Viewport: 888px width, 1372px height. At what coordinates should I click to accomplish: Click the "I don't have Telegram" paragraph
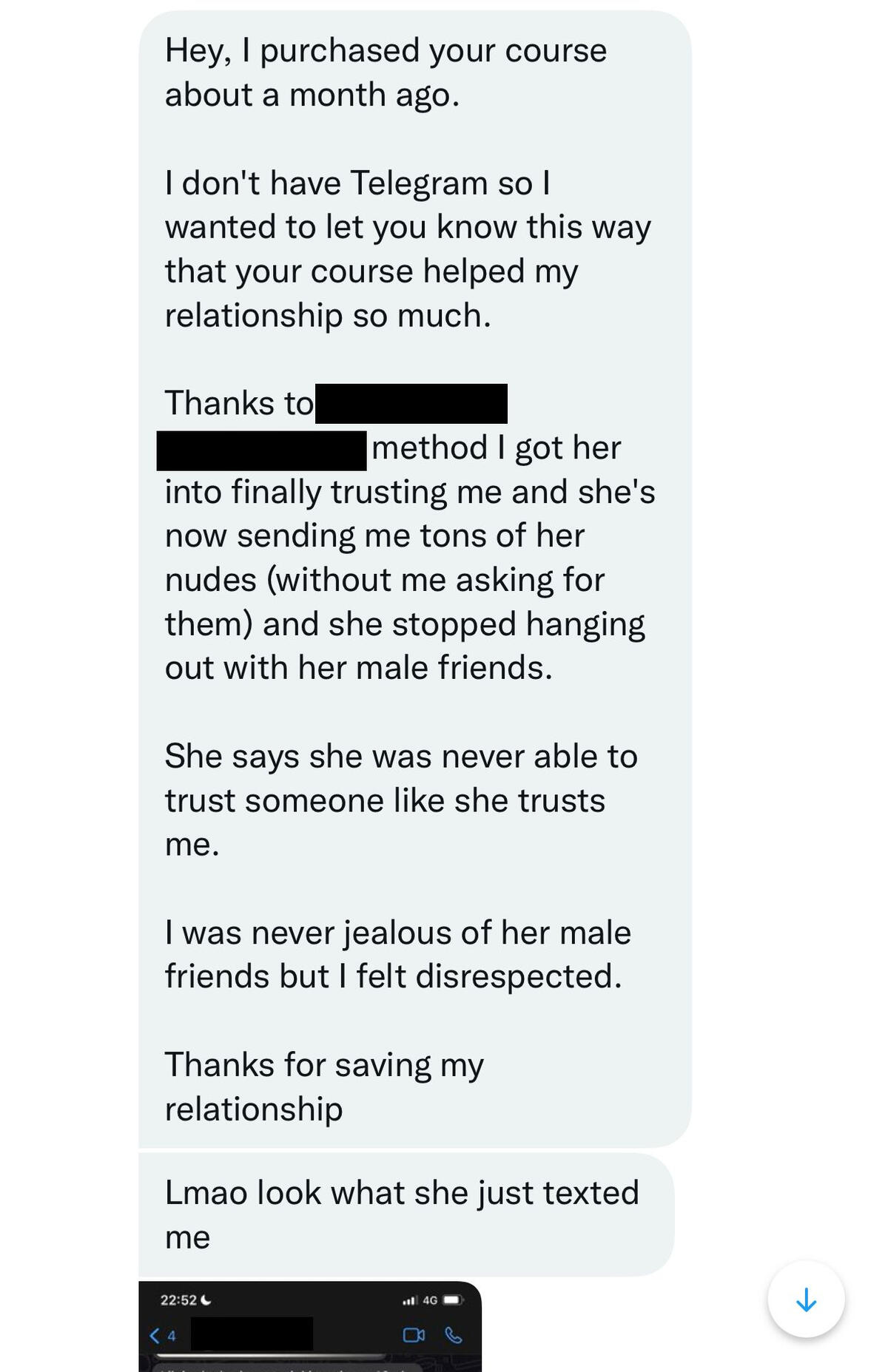coord(408,249)
